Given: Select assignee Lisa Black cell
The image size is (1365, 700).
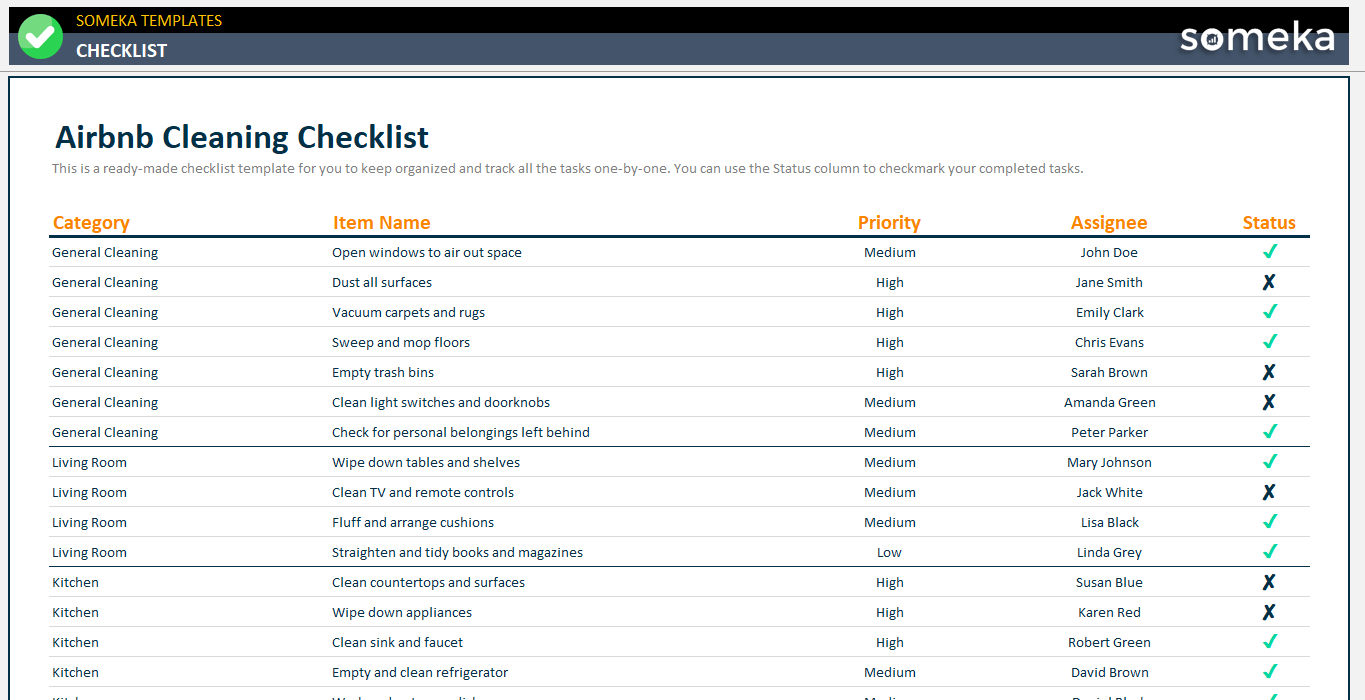Looking at the screenshot, I should click(x=1109, y=523).
